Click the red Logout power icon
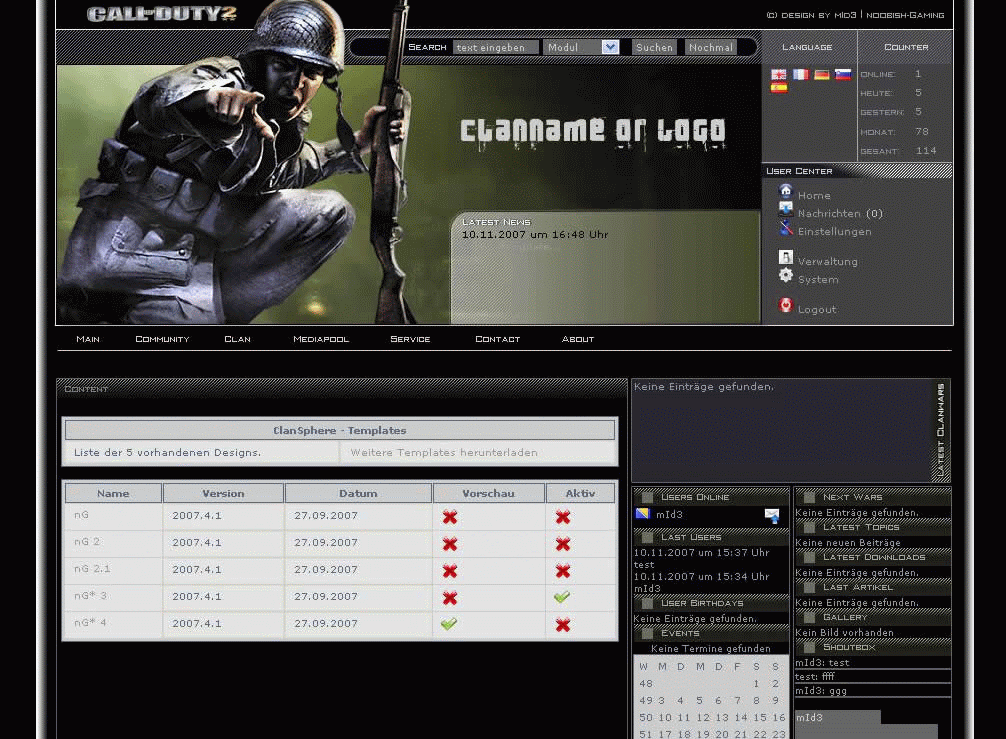This screenshot has width=1006, height=739. point(785,305)
